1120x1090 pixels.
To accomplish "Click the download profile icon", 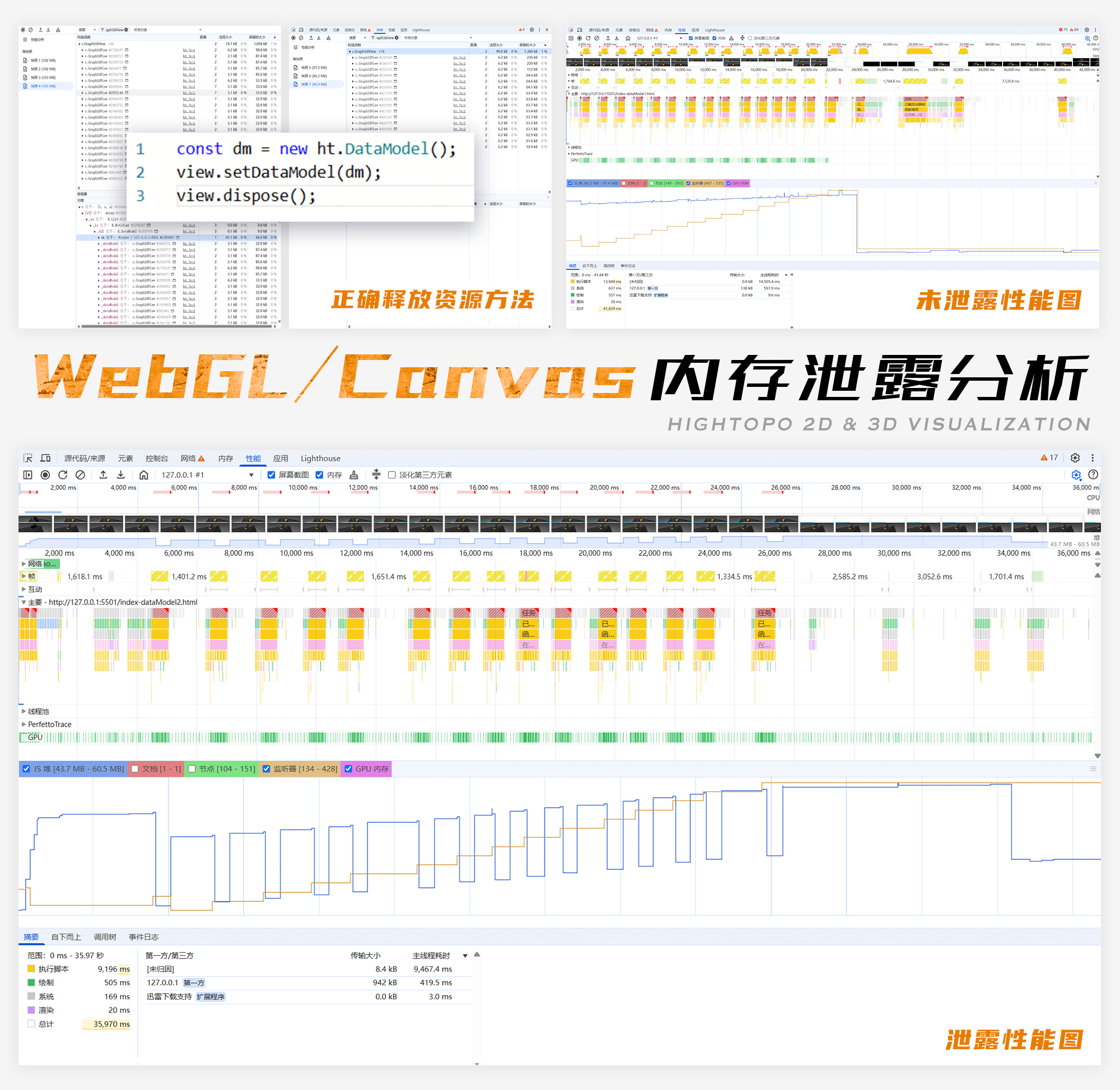I will [x=121, y=475].
